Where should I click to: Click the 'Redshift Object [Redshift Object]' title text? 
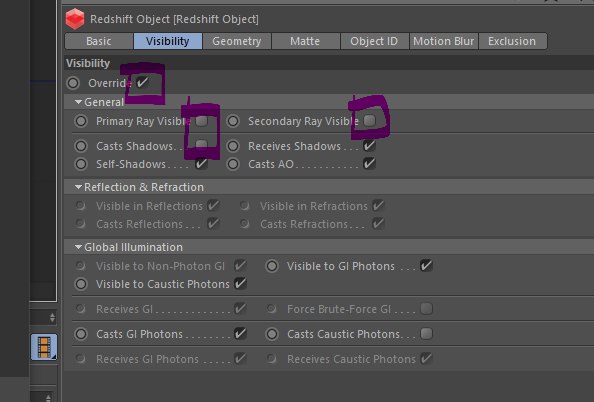coord(174,19)
